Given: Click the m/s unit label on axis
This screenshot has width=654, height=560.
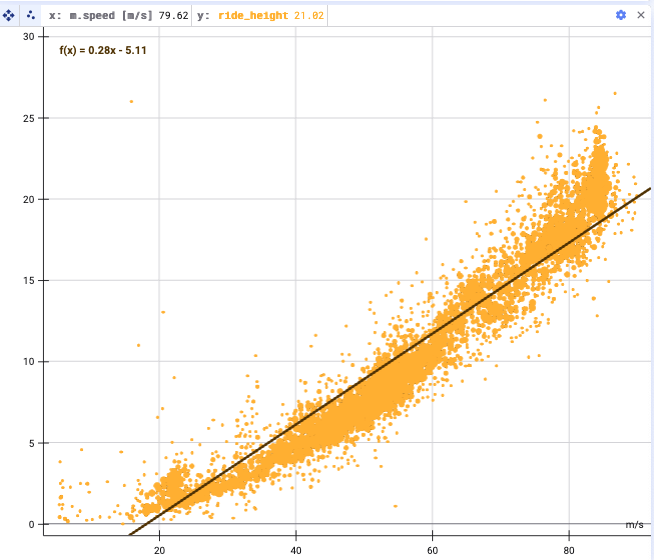Looking at the screenshot, I should click(x=634, y=525).
